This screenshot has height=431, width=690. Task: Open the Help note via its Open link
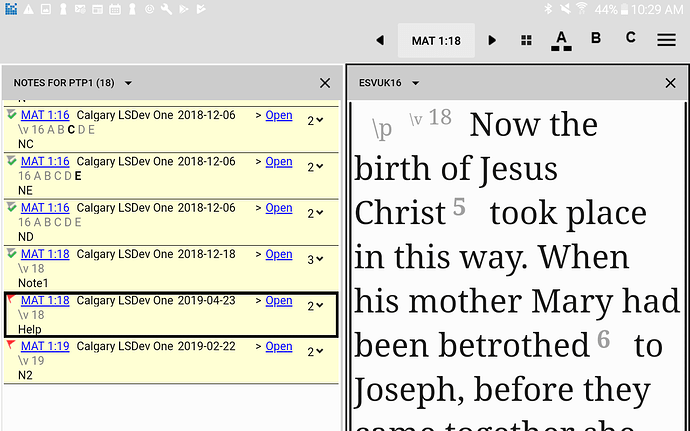pos(279,301)
